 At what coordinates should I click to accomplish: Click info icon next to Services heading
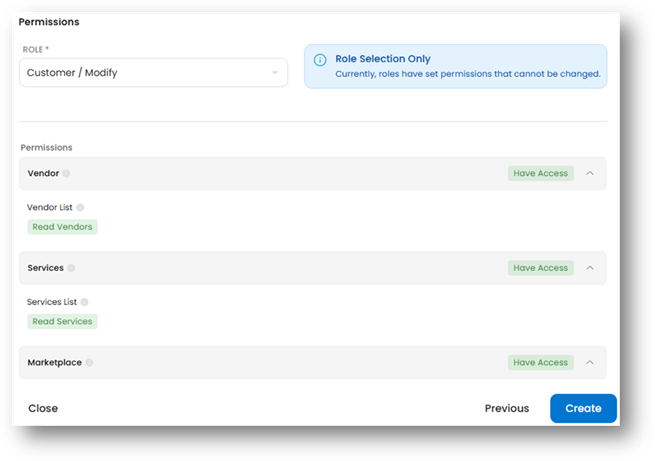pos(71,268)
